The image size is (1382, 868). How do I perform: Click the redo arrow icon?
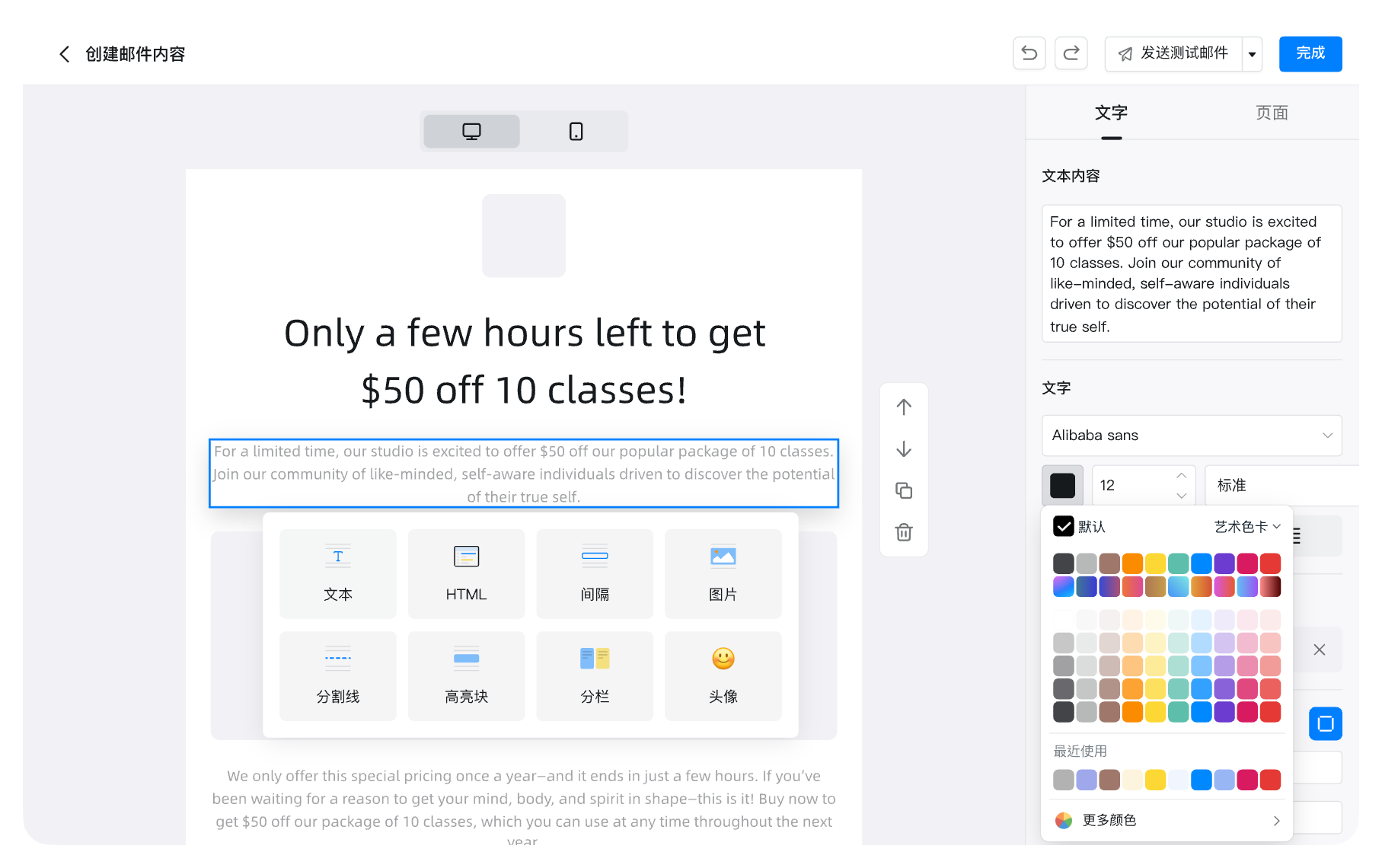click(1071, 53)
